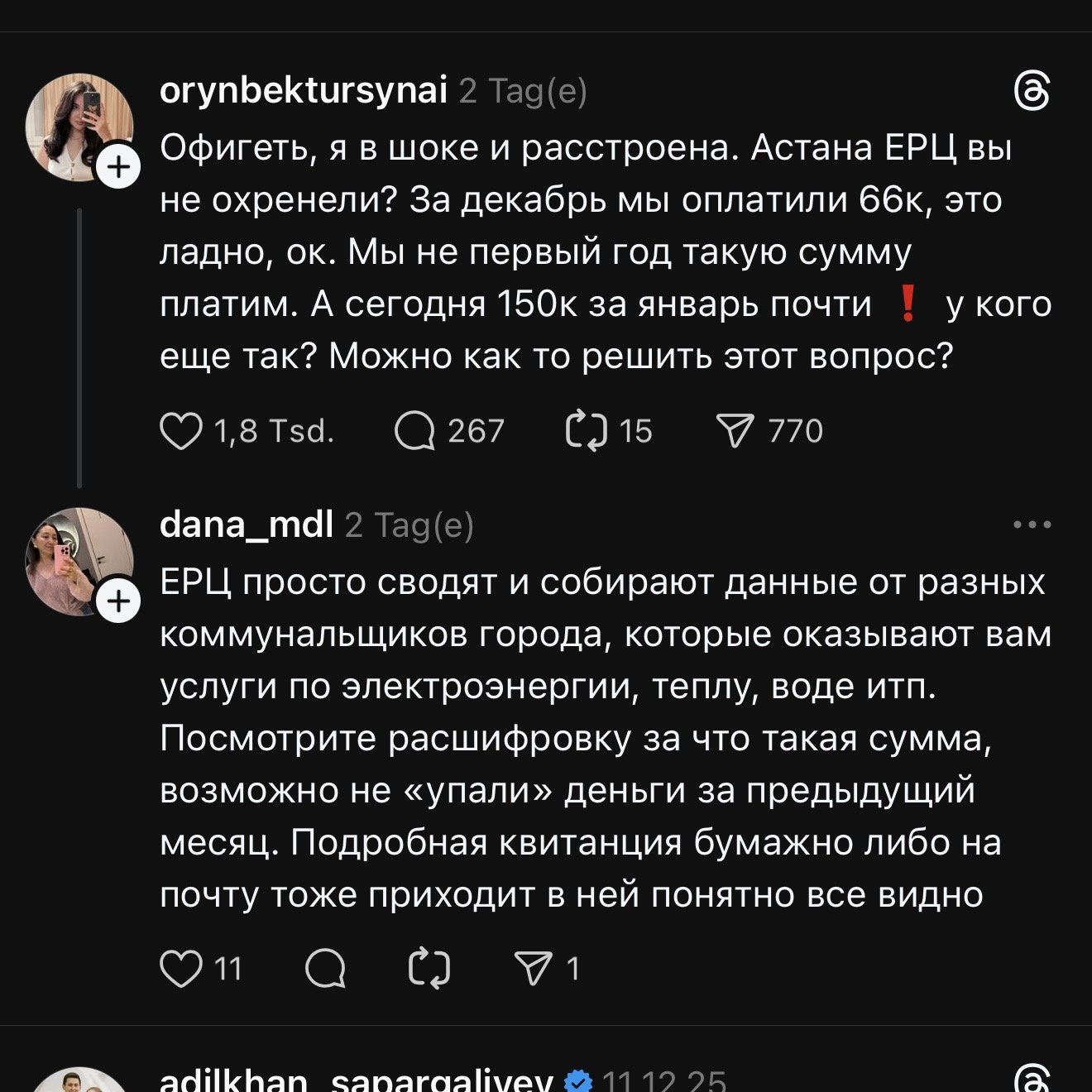The image size is (1092, 1092).
Task: Follow dana_mdl via plus badge
Action: point(119,601)
